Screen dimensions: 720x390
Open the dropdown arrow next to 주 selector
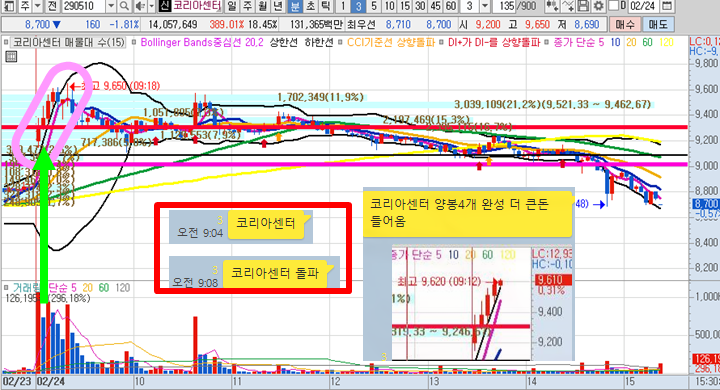(38, 6)
